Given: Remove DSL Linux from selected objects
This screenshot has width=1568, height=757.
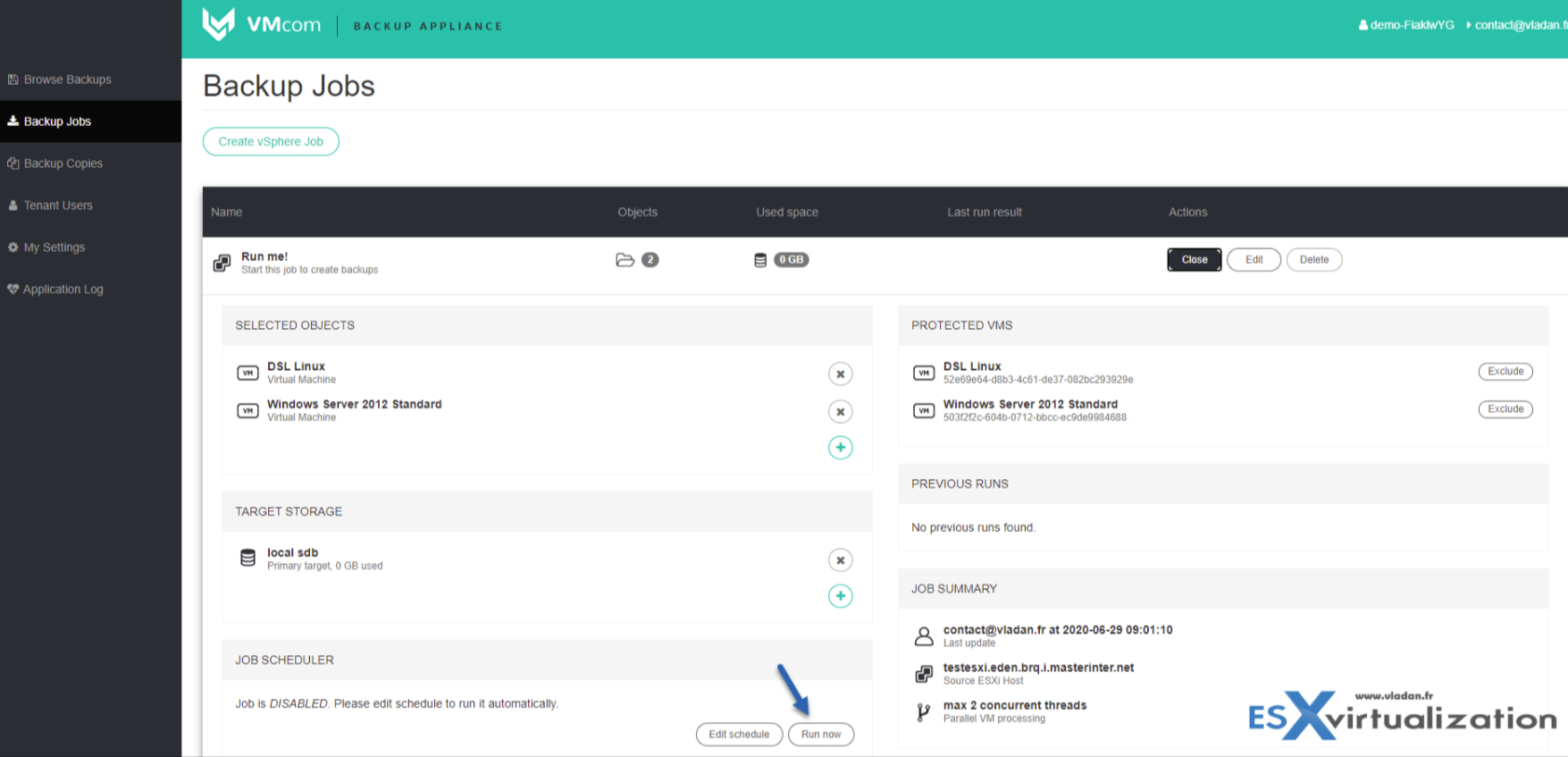Looking at the screenshot, I should point(840,374).
